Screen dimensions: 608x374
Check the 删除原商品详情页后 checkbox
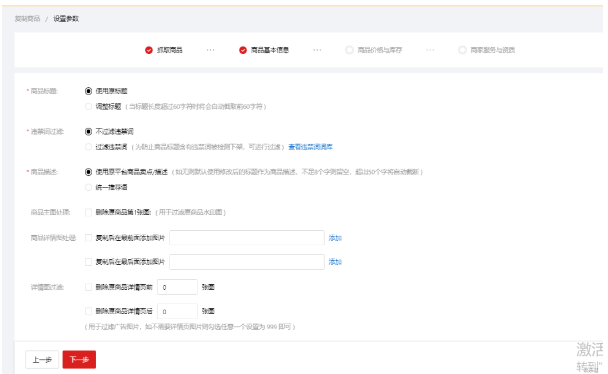click(88, 311)
